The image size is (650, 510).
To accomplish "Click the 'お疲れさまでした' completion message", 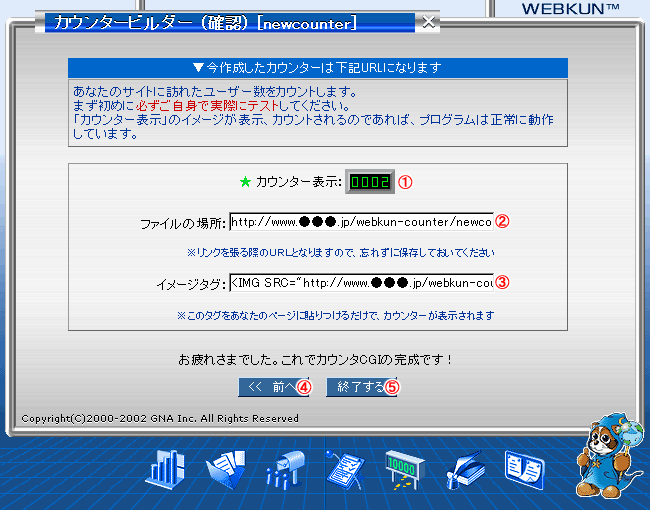I will coord(315,359).
